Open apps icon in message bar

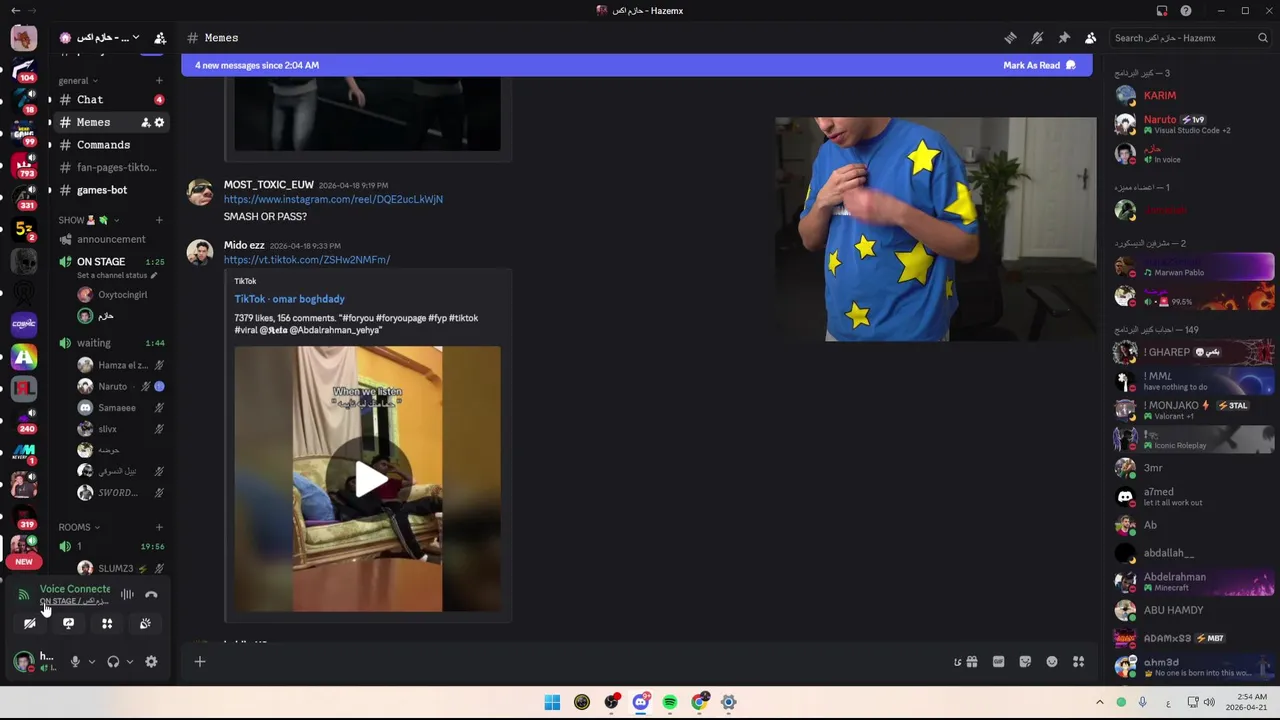[x=1078, y=661]
